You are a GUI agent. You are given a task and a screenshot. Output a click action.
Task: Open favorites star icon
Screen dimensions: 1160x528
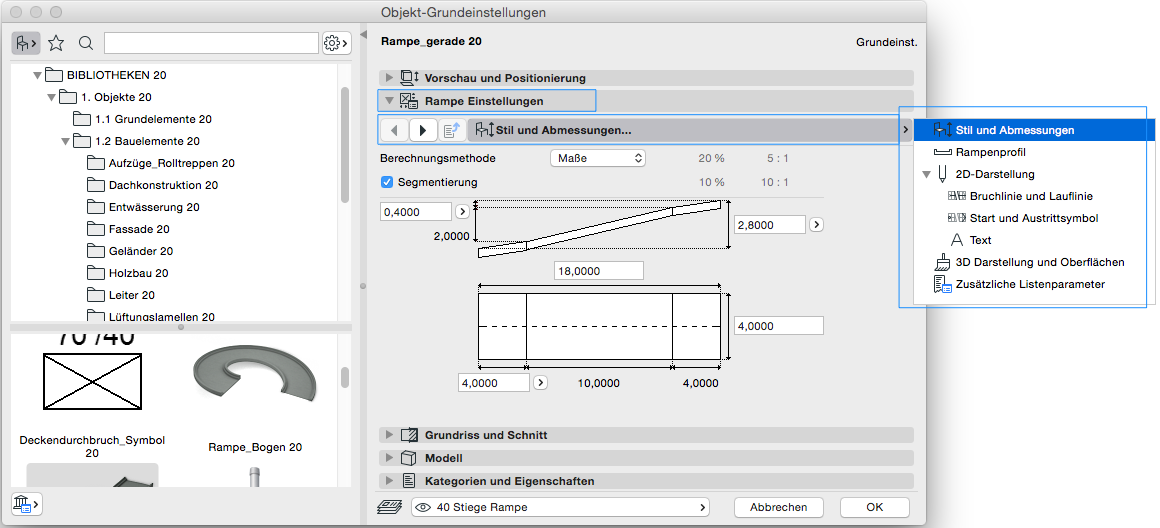pyautogui.click(x=56, y=43)
